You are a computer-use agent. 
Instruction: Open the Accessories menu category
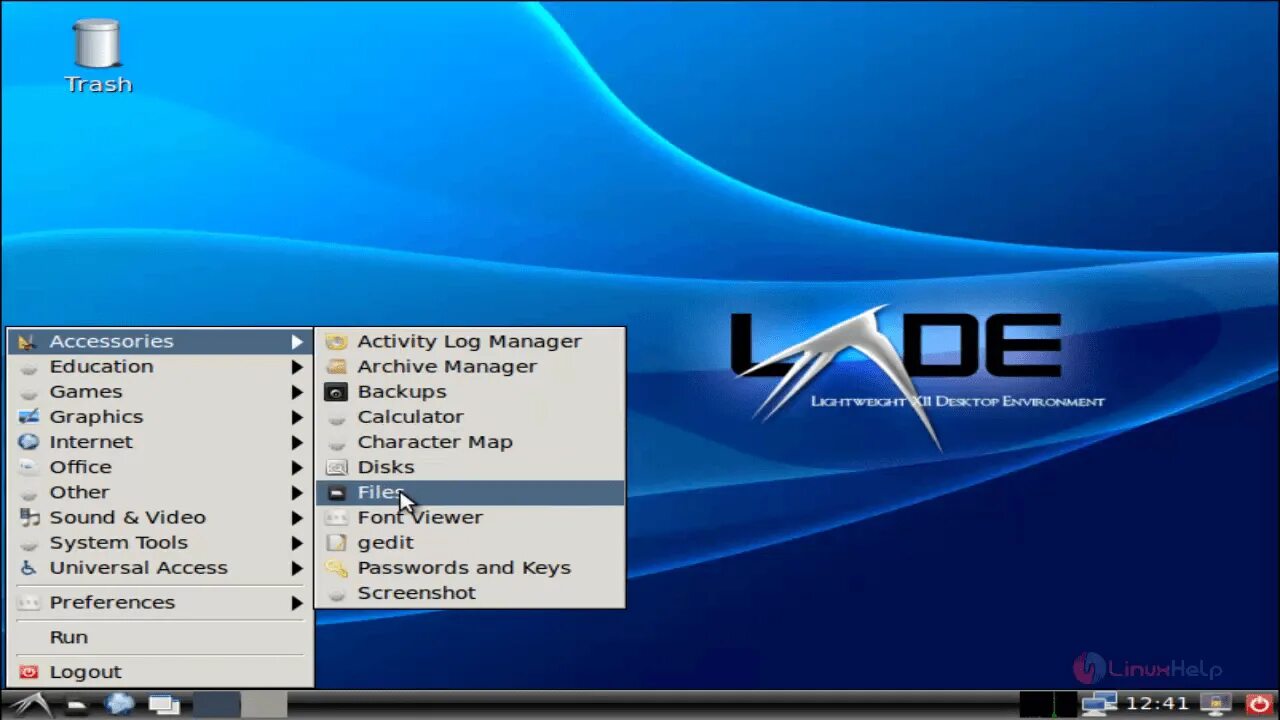pos(160,341)
